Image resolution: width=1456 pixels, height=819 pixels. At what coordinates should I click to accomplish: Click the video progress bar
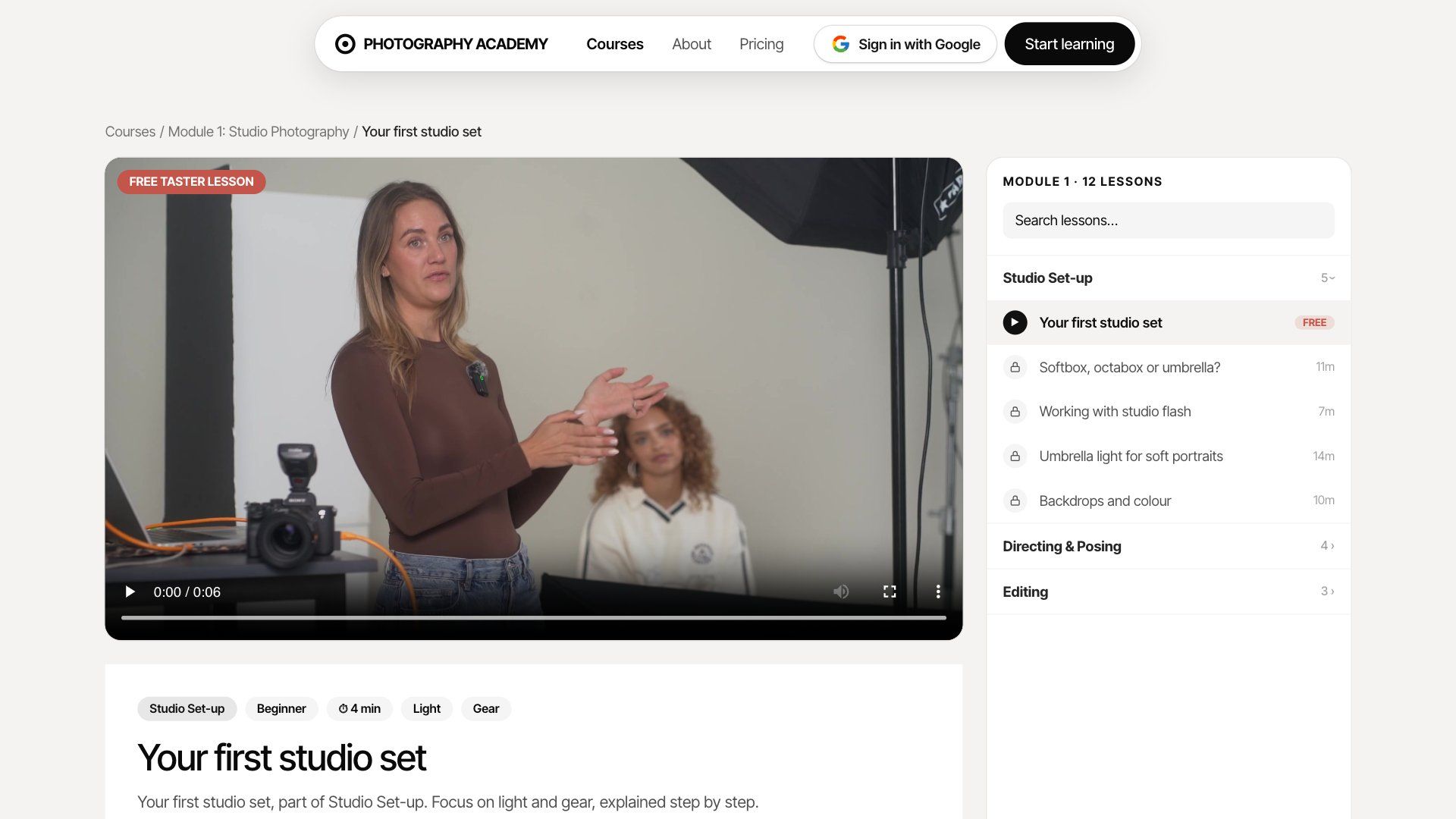pos(534,618)
